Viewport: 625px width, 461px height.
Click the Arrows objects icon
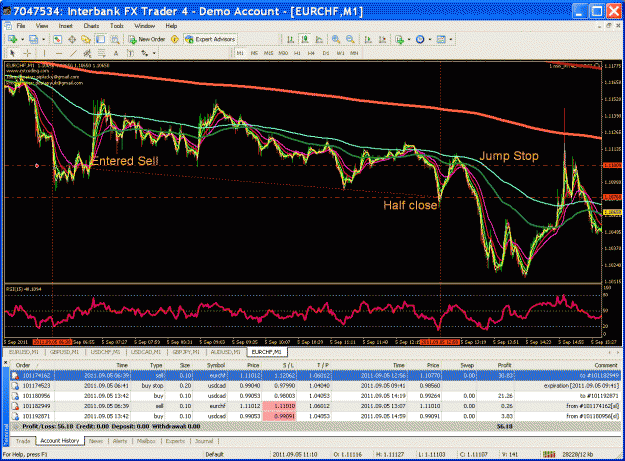point(145,53)
